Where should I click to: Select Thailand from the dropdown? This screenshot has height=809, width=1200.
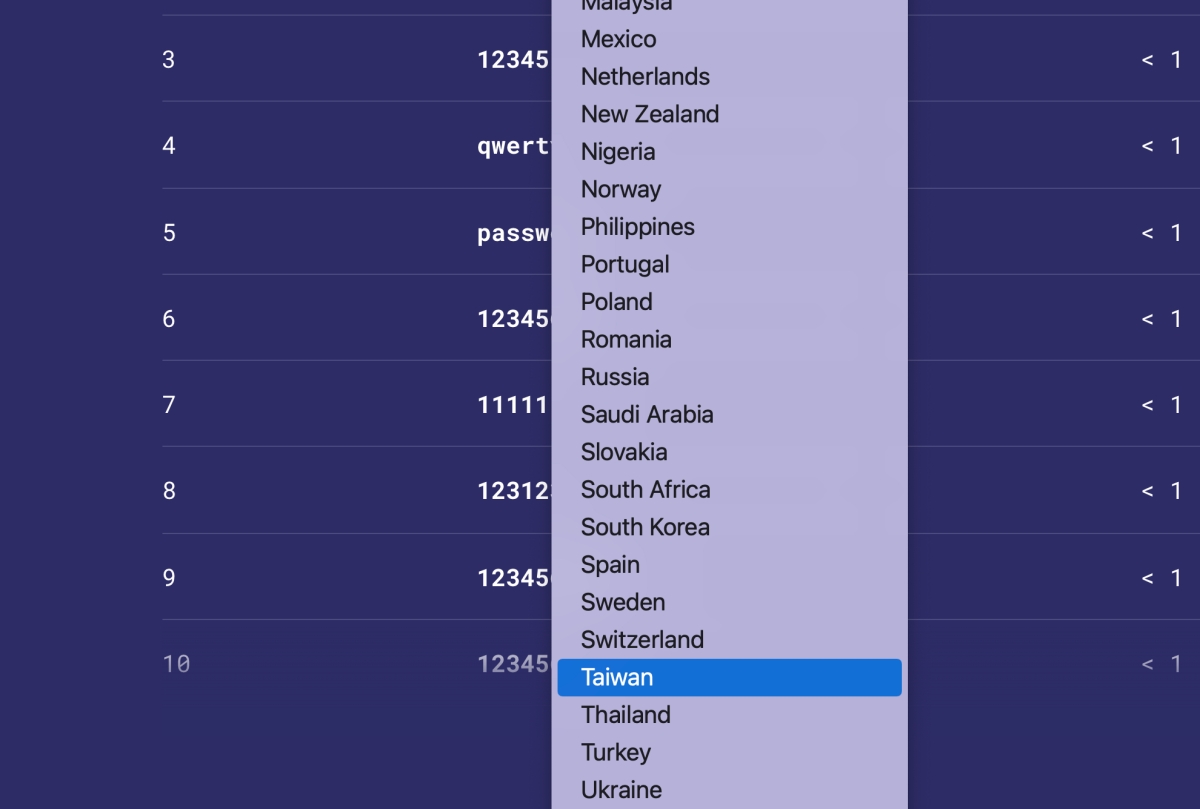tap(626, 714)
